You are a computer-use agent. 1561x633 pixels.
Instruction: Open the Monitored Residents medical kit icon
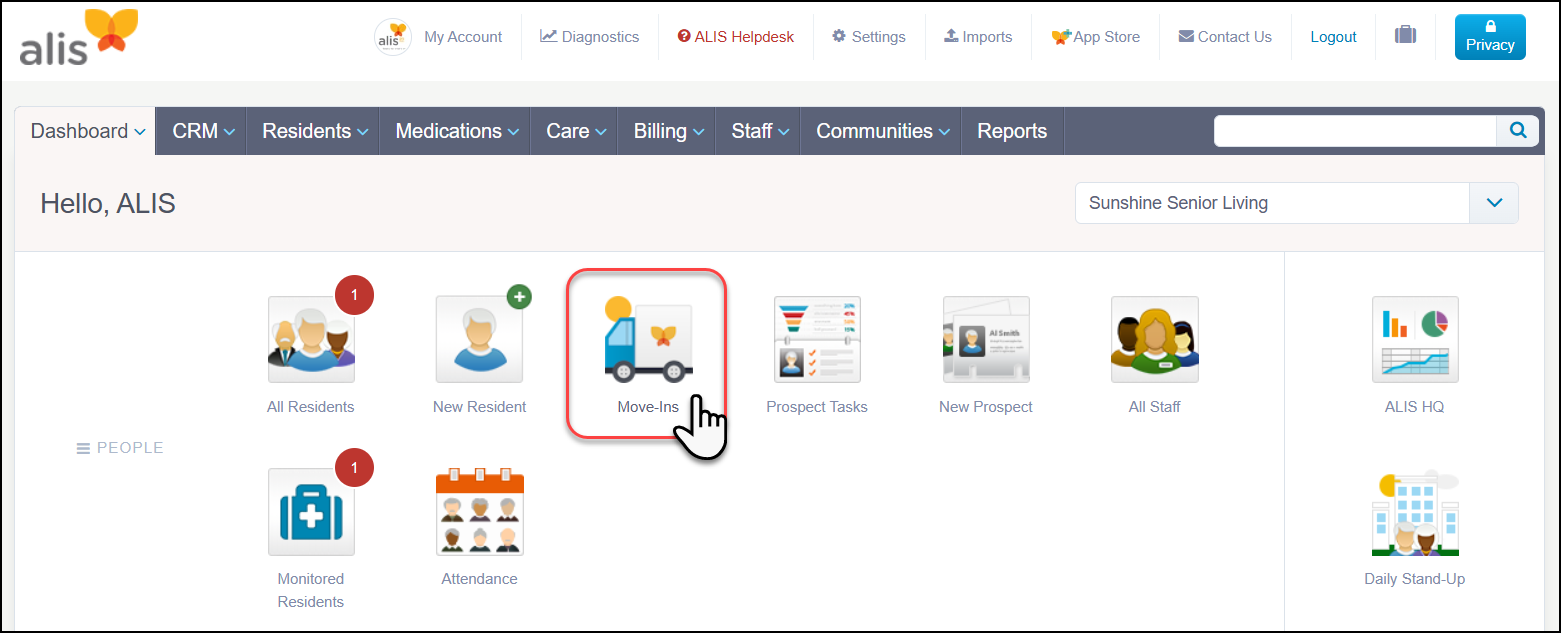311,512
